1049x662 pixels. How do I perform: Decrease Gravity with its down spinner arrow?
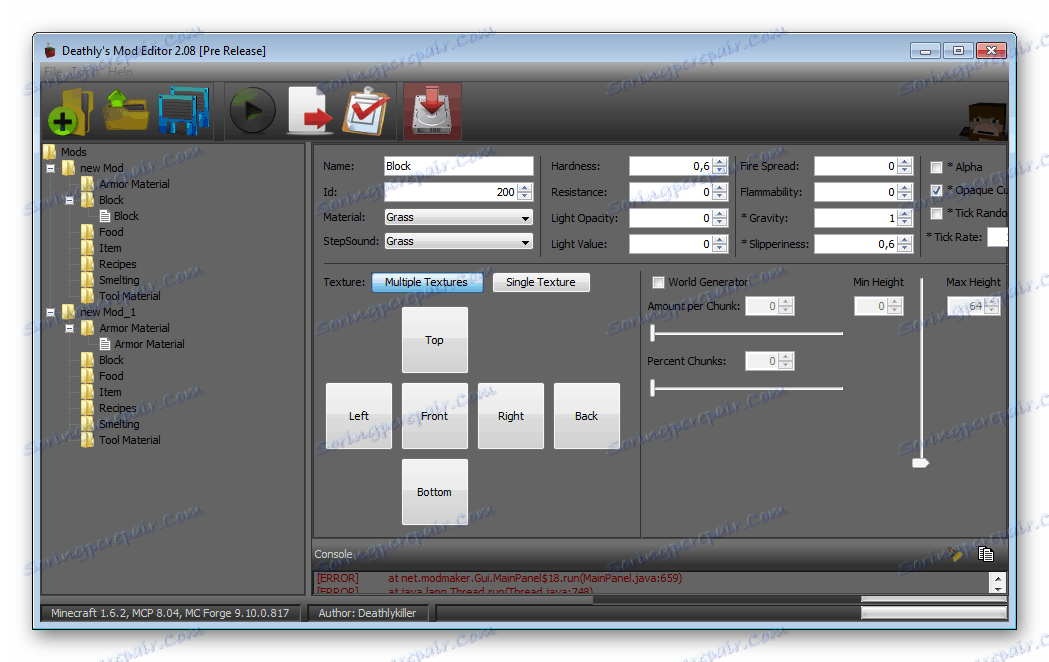(x=904, y=222)
